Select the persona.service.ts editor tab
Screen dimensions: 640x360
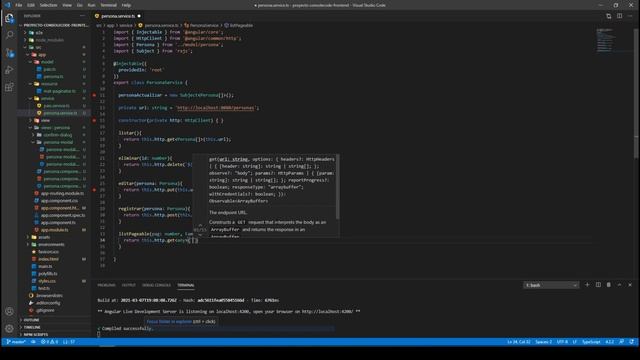click(x=118, y=16)
